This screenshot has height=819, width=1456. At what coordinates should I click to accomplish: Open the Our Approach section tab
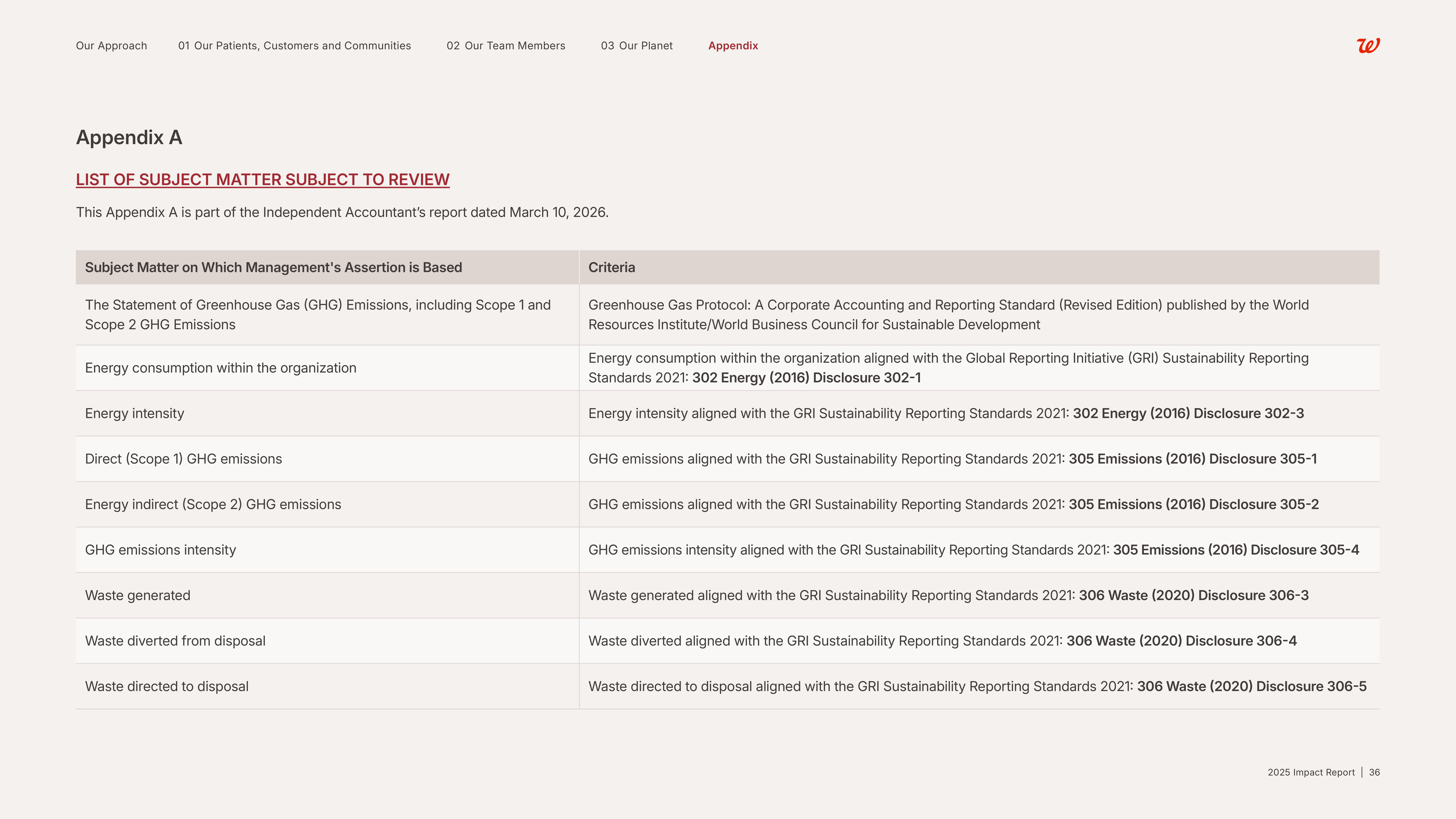[x=111, y=46]
